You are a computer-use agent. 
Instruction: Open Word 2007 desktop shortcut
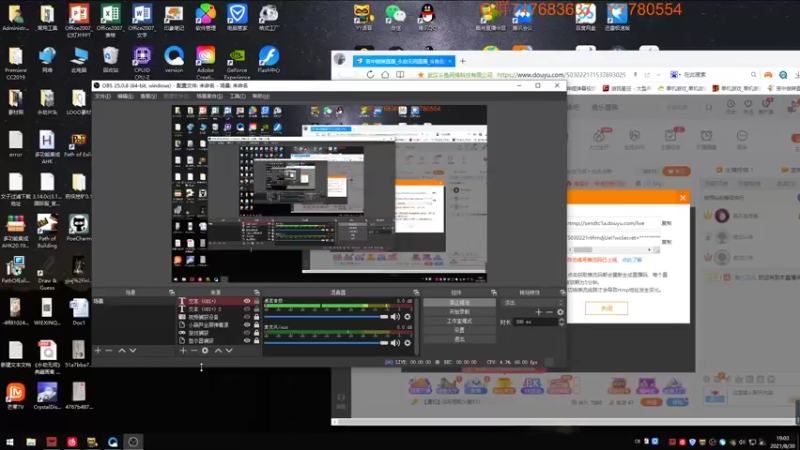[142, 19]
